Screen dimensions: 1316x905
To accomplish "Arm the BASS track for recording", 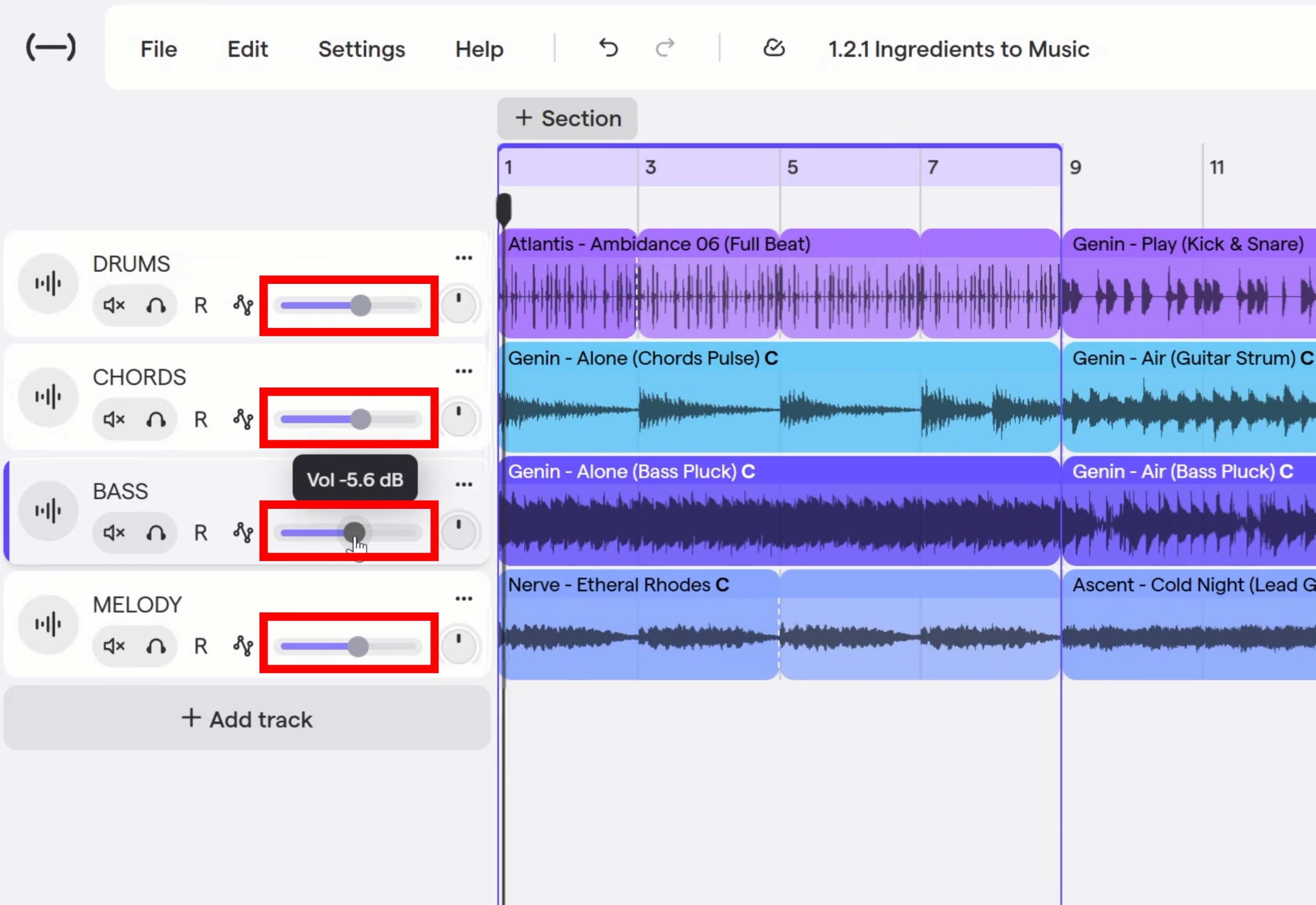I will click(x=201, y=533).
